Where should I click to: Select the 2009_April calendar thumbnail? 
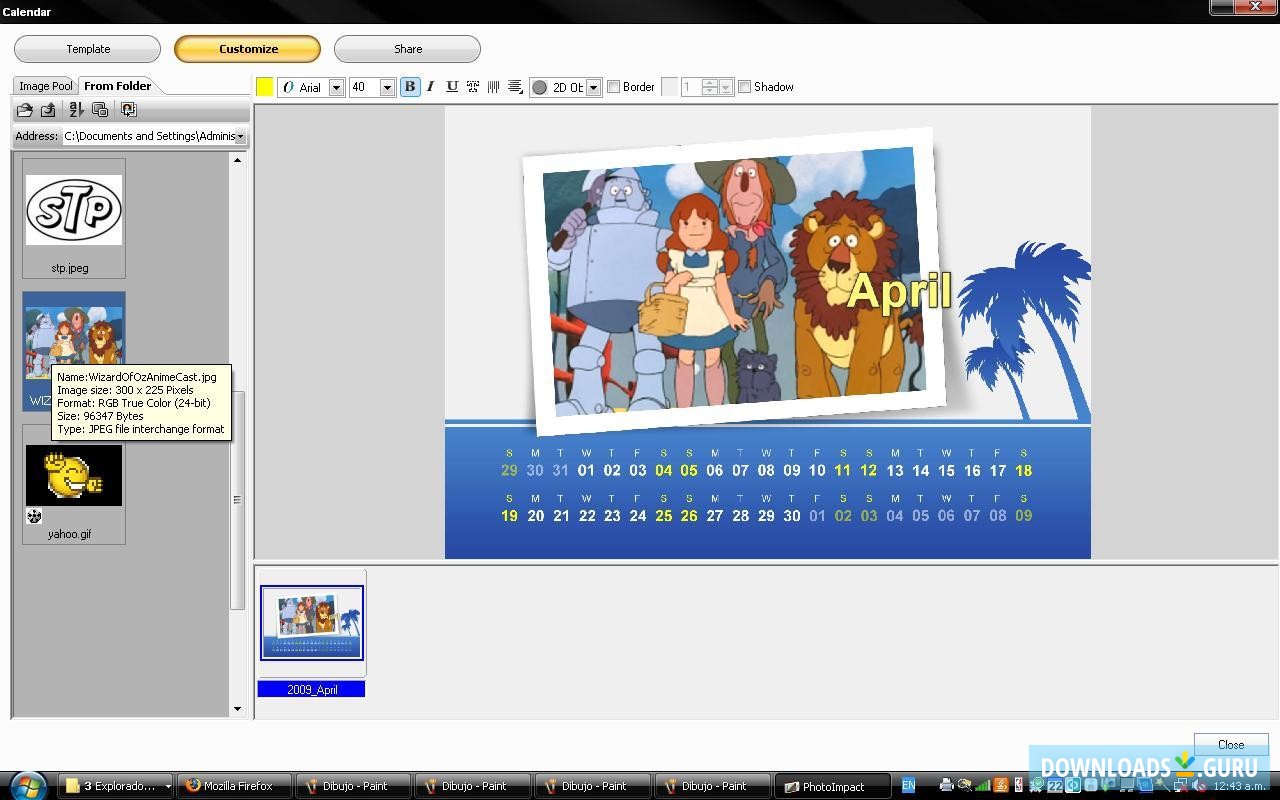(311, 622)
